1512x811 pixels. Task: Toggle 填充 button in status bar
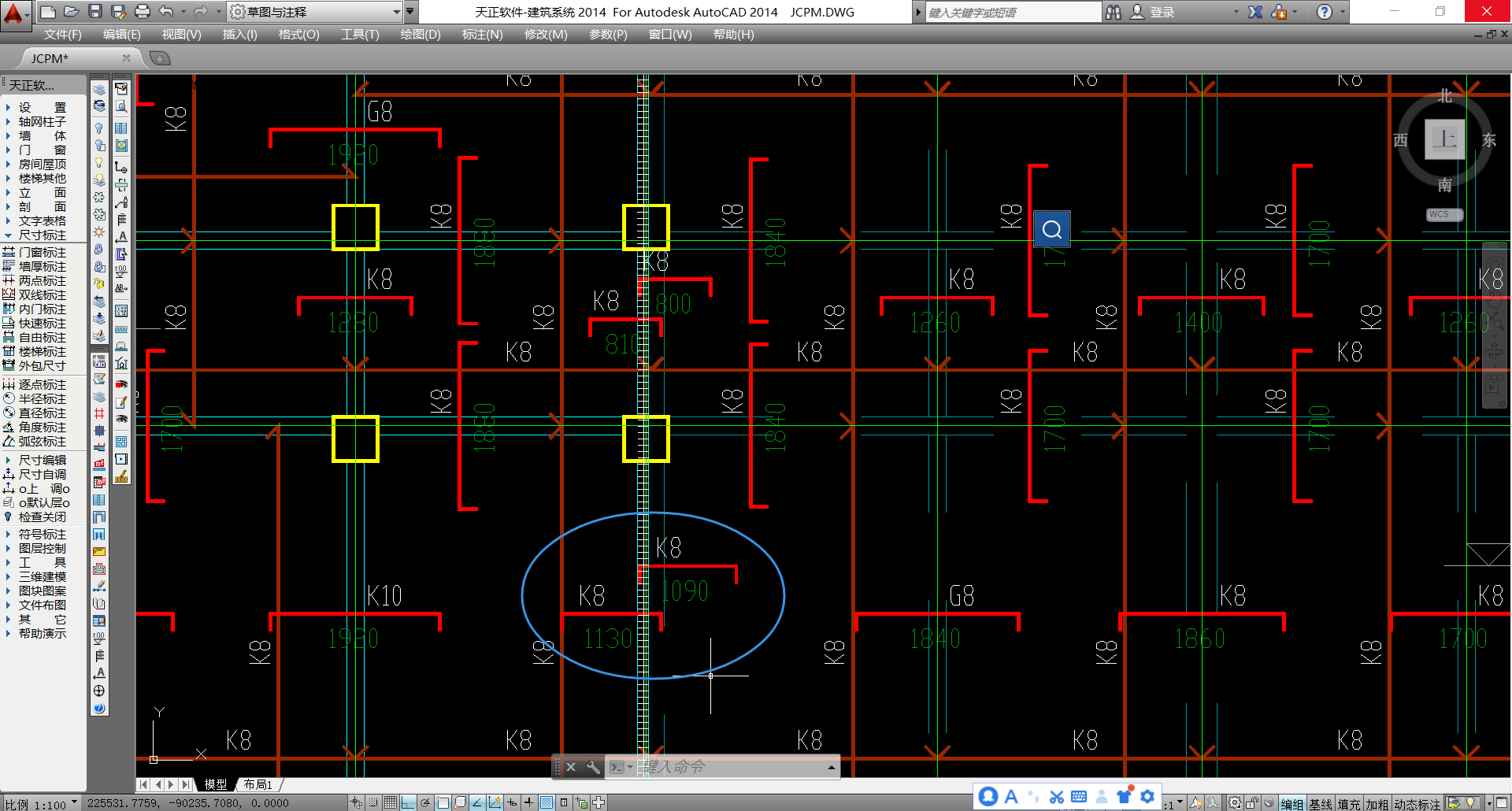[x=1349, y=804]
